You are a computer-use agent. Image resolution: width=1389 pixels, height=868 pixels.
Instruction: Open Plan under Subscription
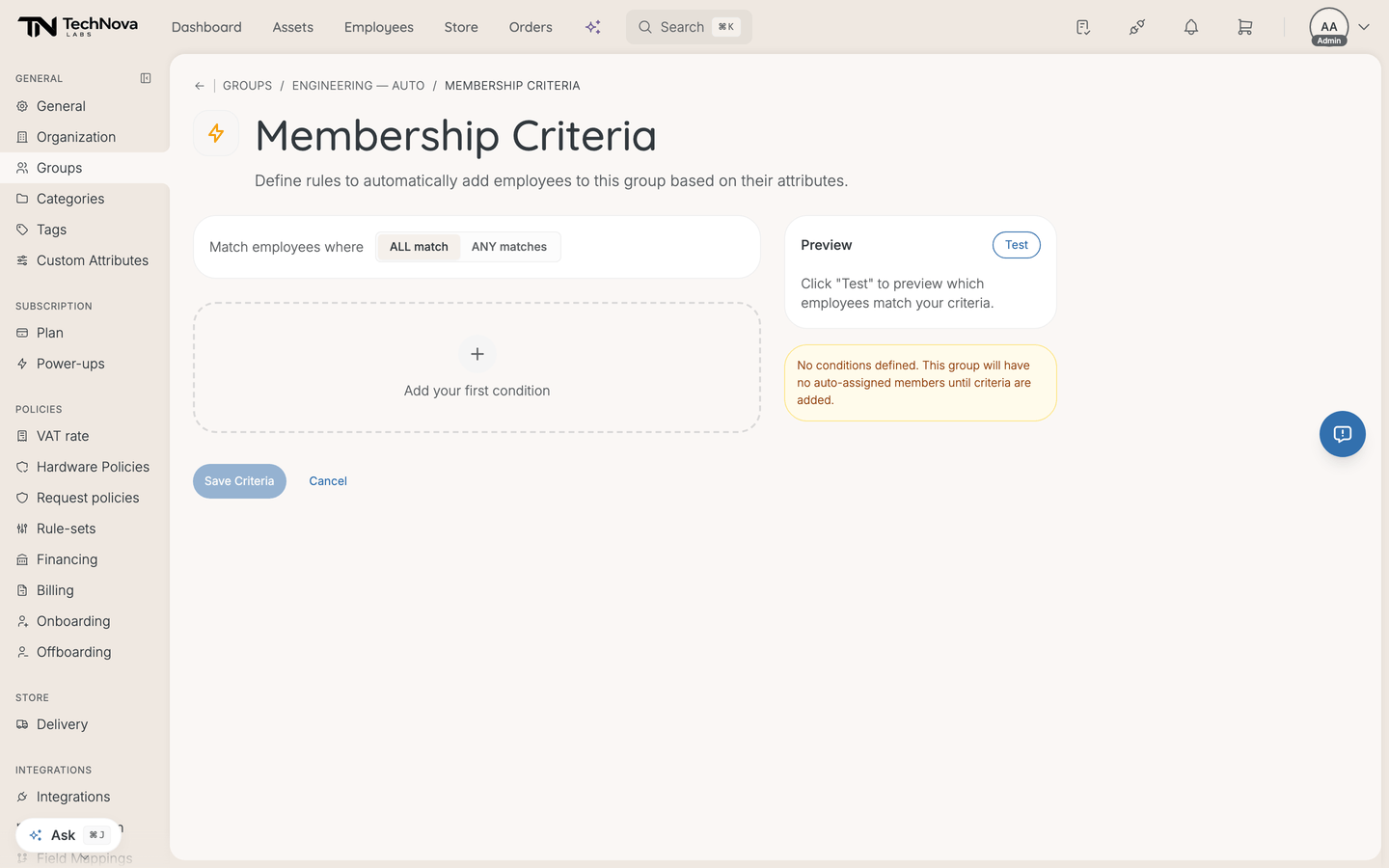click(x=85, y=333)
